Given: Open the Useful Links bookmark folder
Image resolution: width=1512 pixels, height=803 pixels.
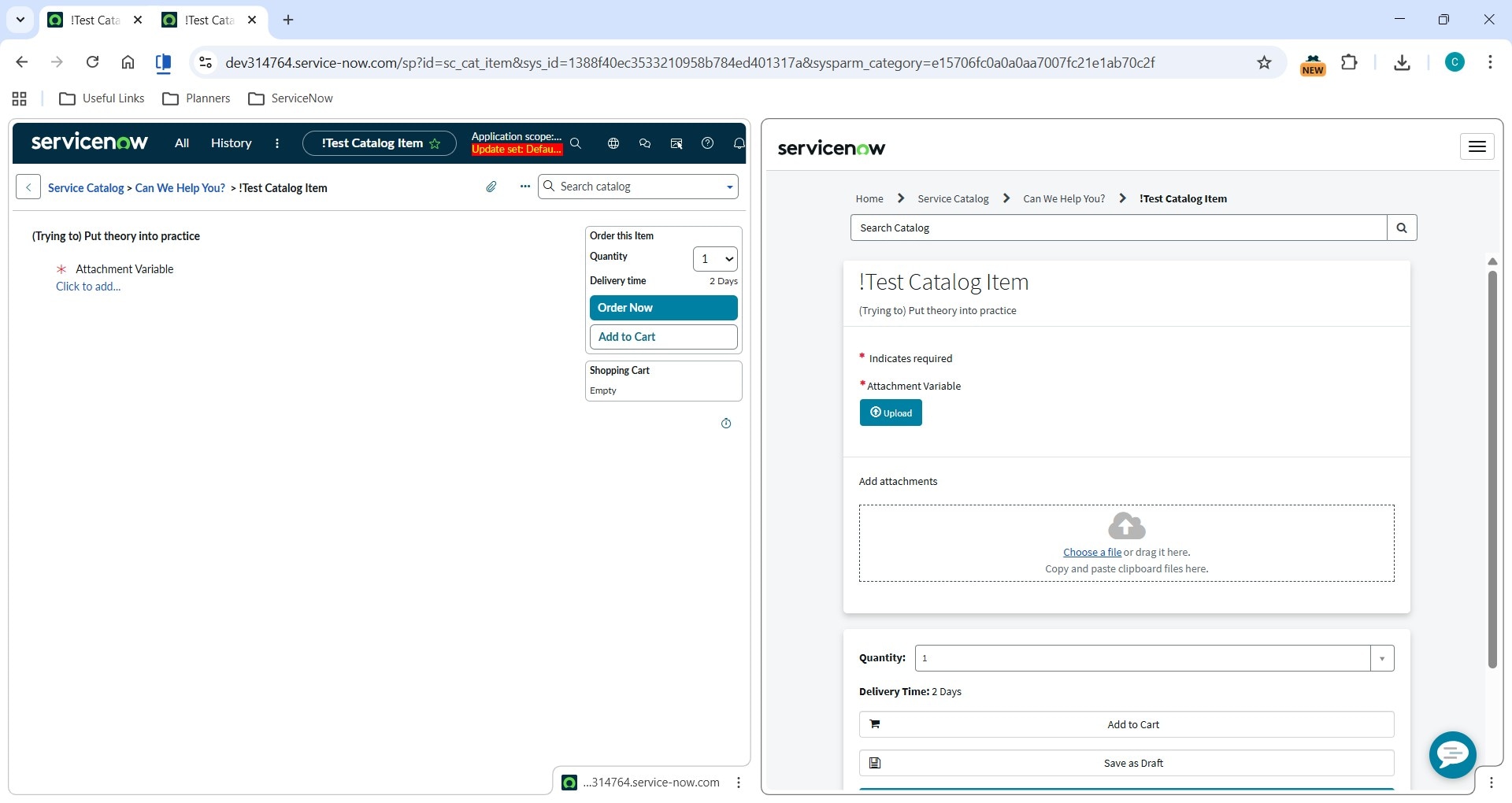Looking at the screenshot, I should point(102,98).
